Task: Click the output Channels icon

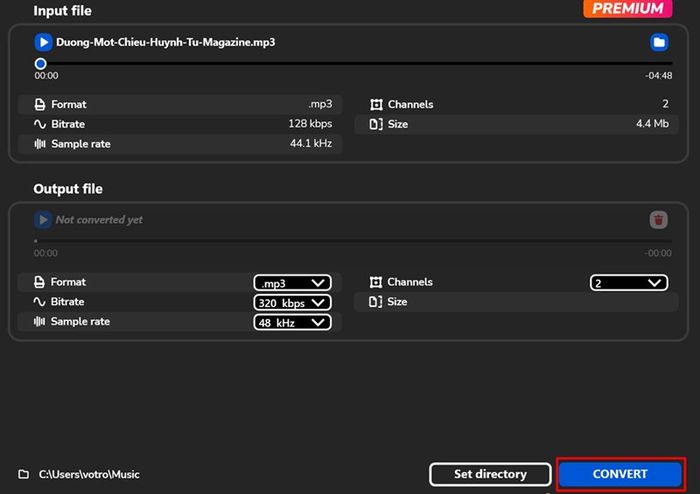Action: [x=376, y=282]
